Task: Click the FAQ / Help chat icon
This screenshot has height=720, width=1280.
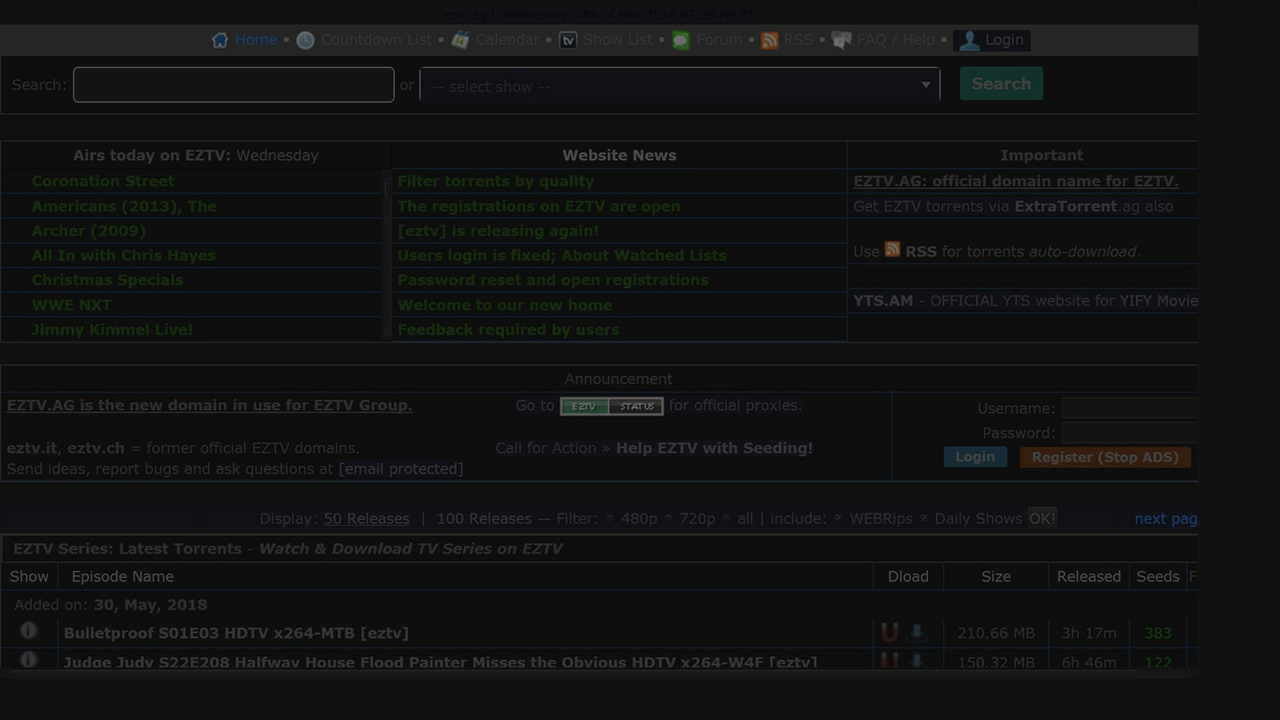Action: 842,40
